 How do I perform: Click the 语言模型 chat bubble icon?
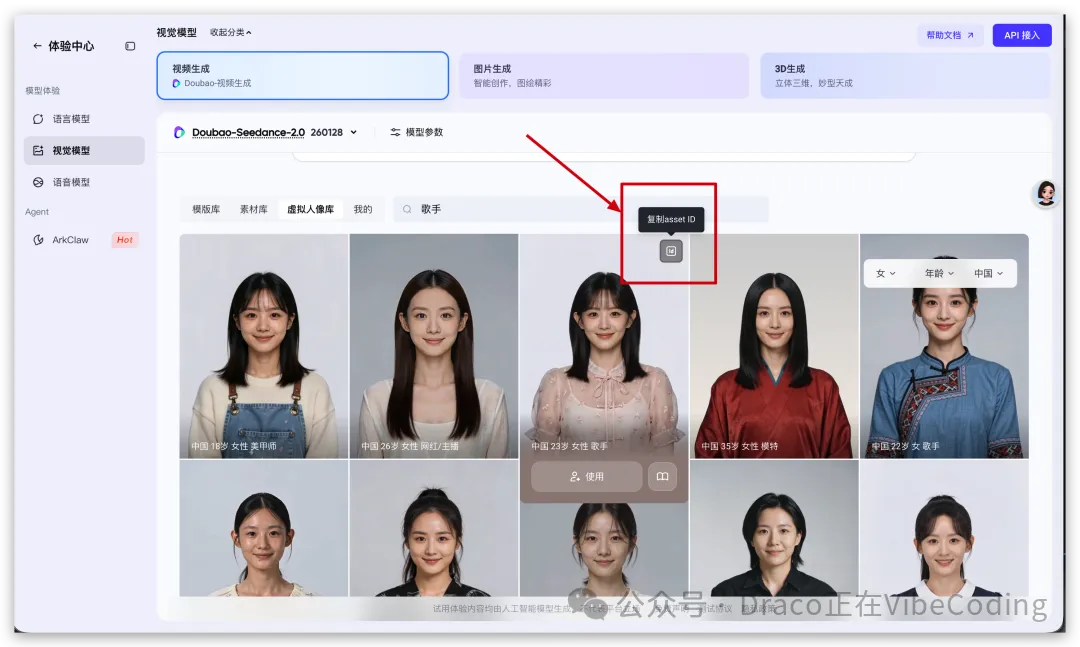38,119
